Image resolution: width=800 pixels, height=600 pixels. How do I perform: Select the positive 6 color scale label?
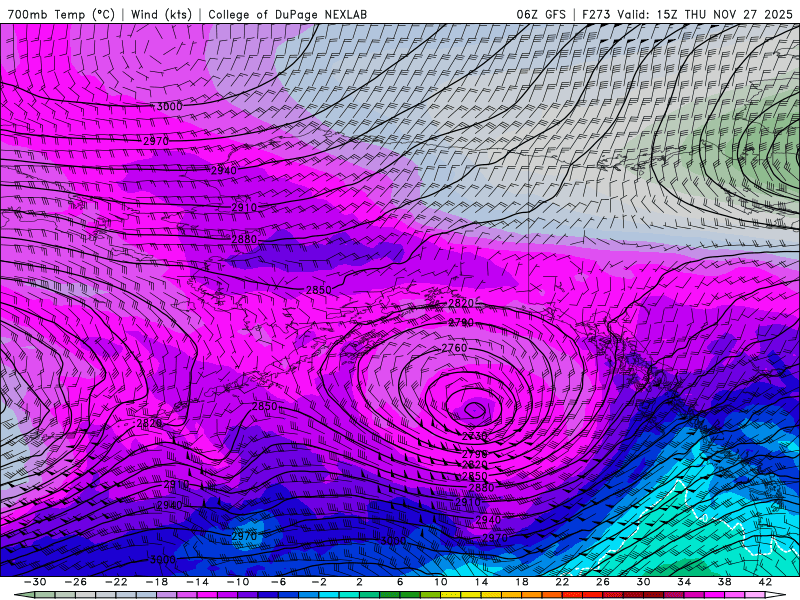(400, 582)
